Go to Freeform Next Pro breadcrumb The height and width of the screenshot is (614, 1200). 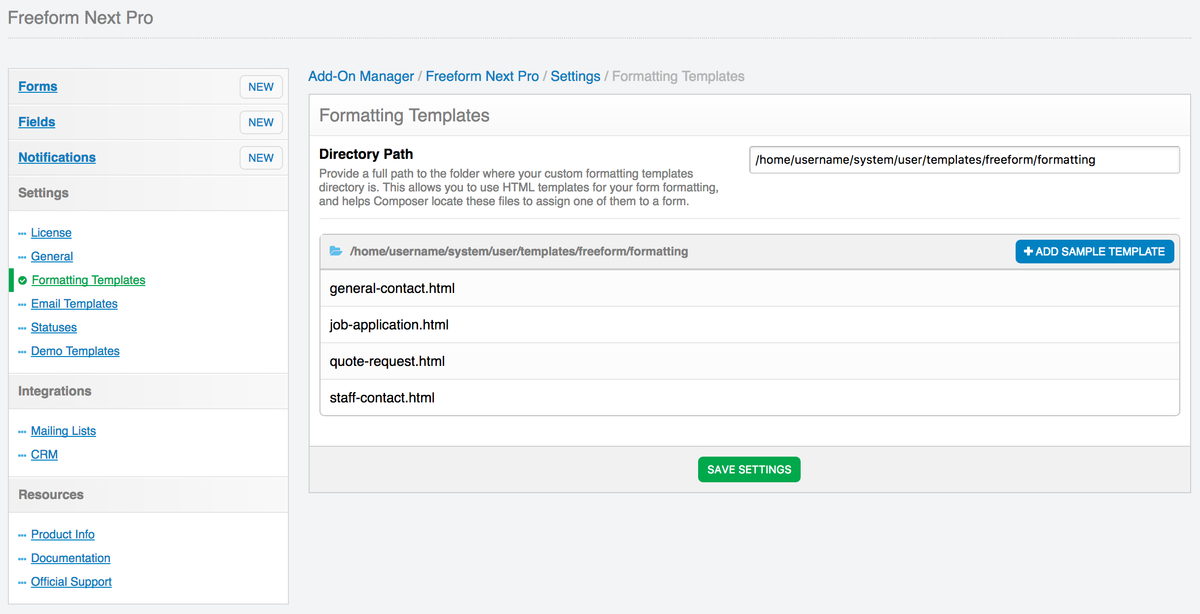[x=482, y=76]
